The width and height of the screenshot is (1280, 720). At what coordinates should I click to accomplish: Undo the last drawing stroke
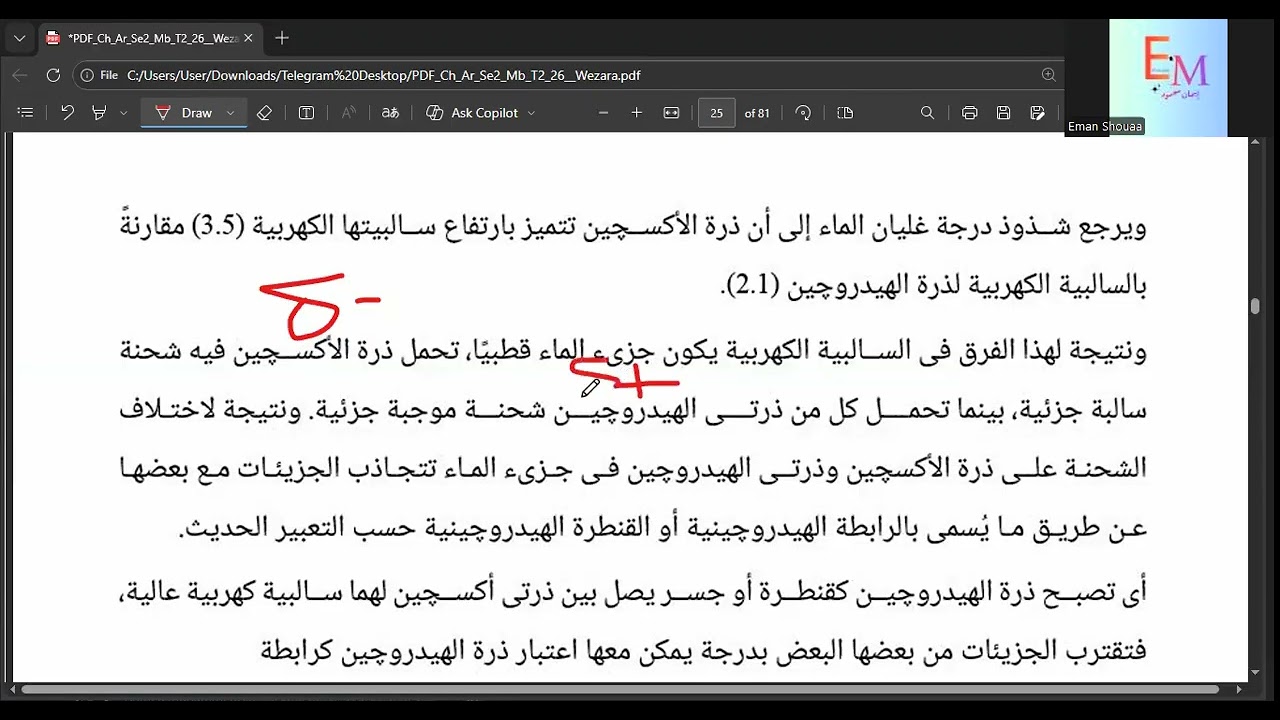[67, 113]
